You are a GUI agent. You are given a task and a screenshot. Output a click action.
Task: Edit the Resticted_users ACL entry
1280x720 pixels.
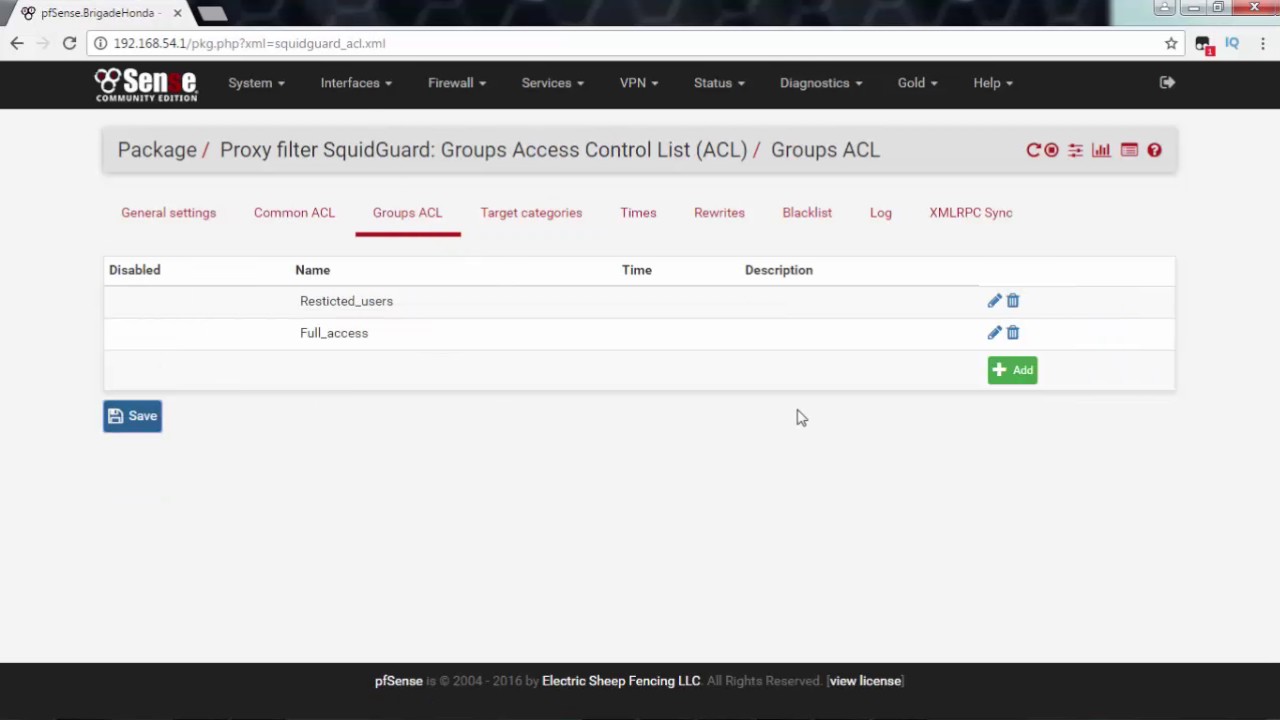[994, 301]
